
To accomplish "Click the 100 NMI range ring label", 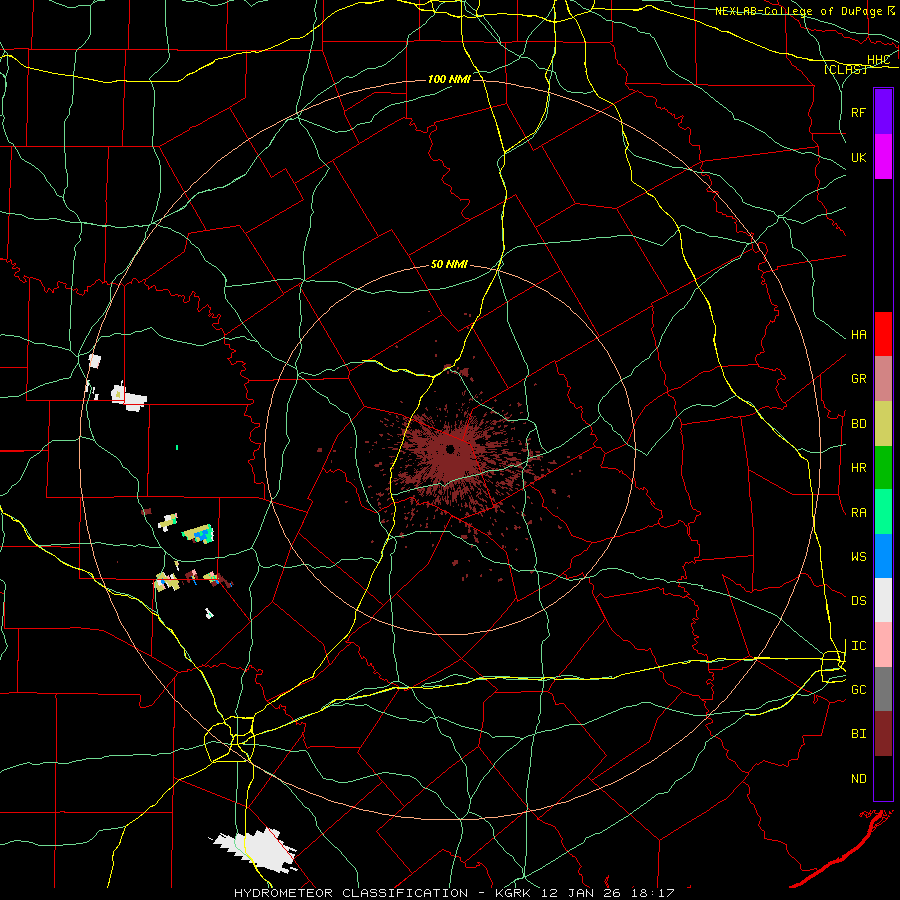I will tap(449, 79).
